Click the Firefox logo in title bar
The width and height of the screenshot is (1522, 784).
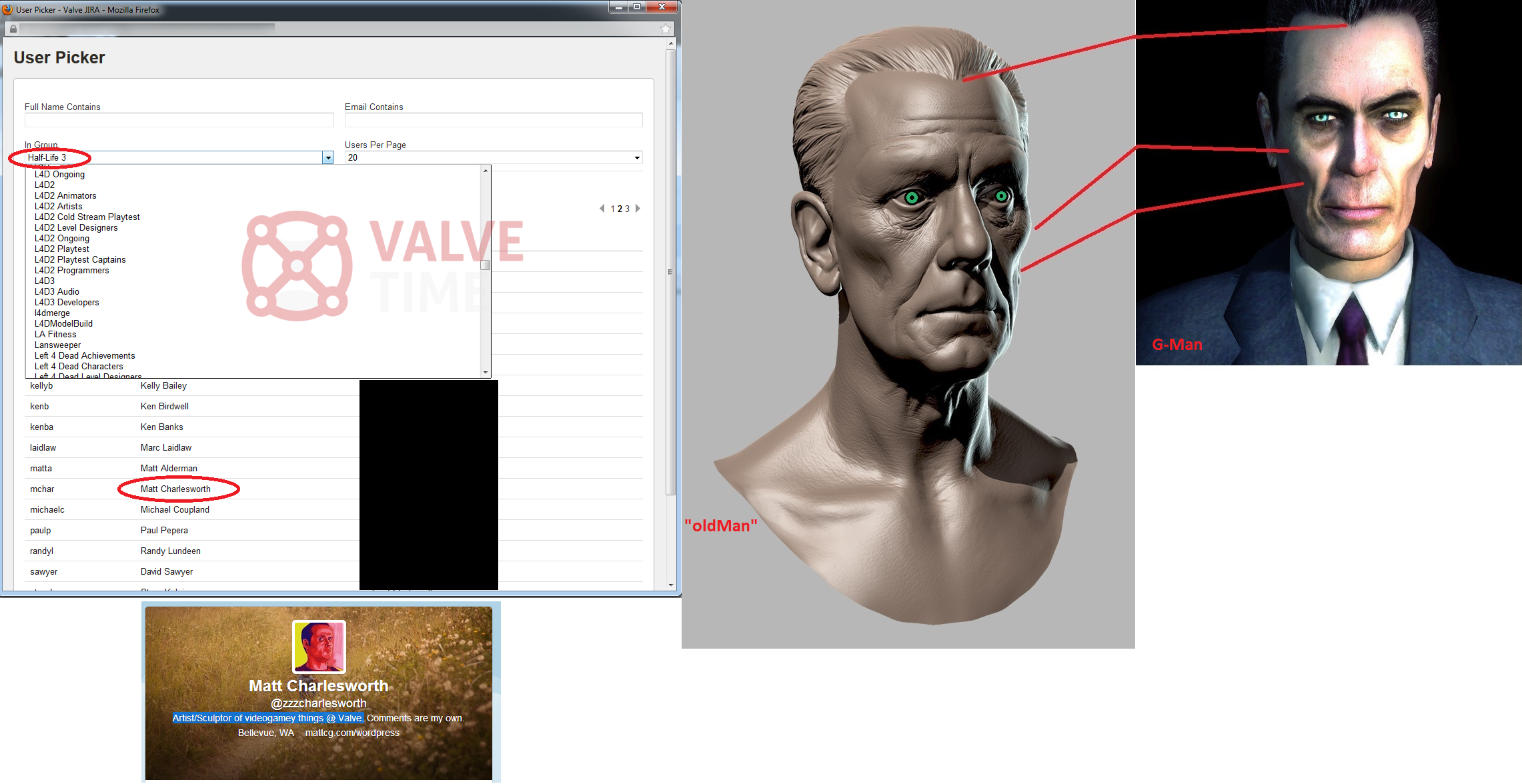[x=7, y=9]
